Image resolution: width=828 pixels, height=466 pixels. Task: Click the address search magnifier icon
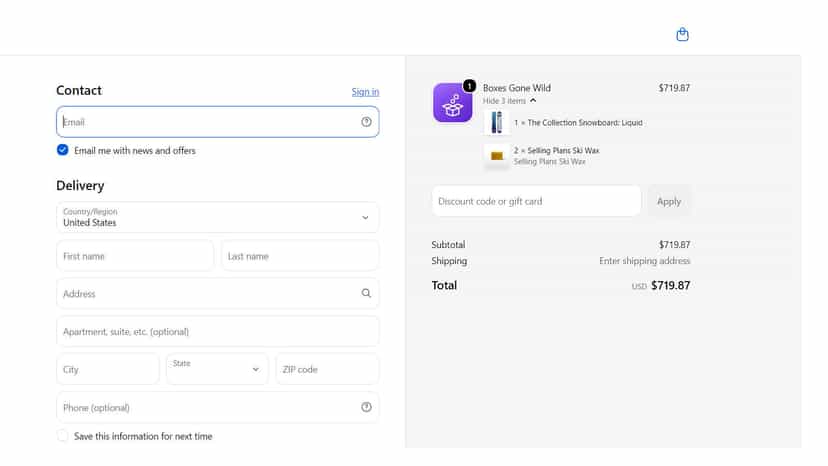366,293
